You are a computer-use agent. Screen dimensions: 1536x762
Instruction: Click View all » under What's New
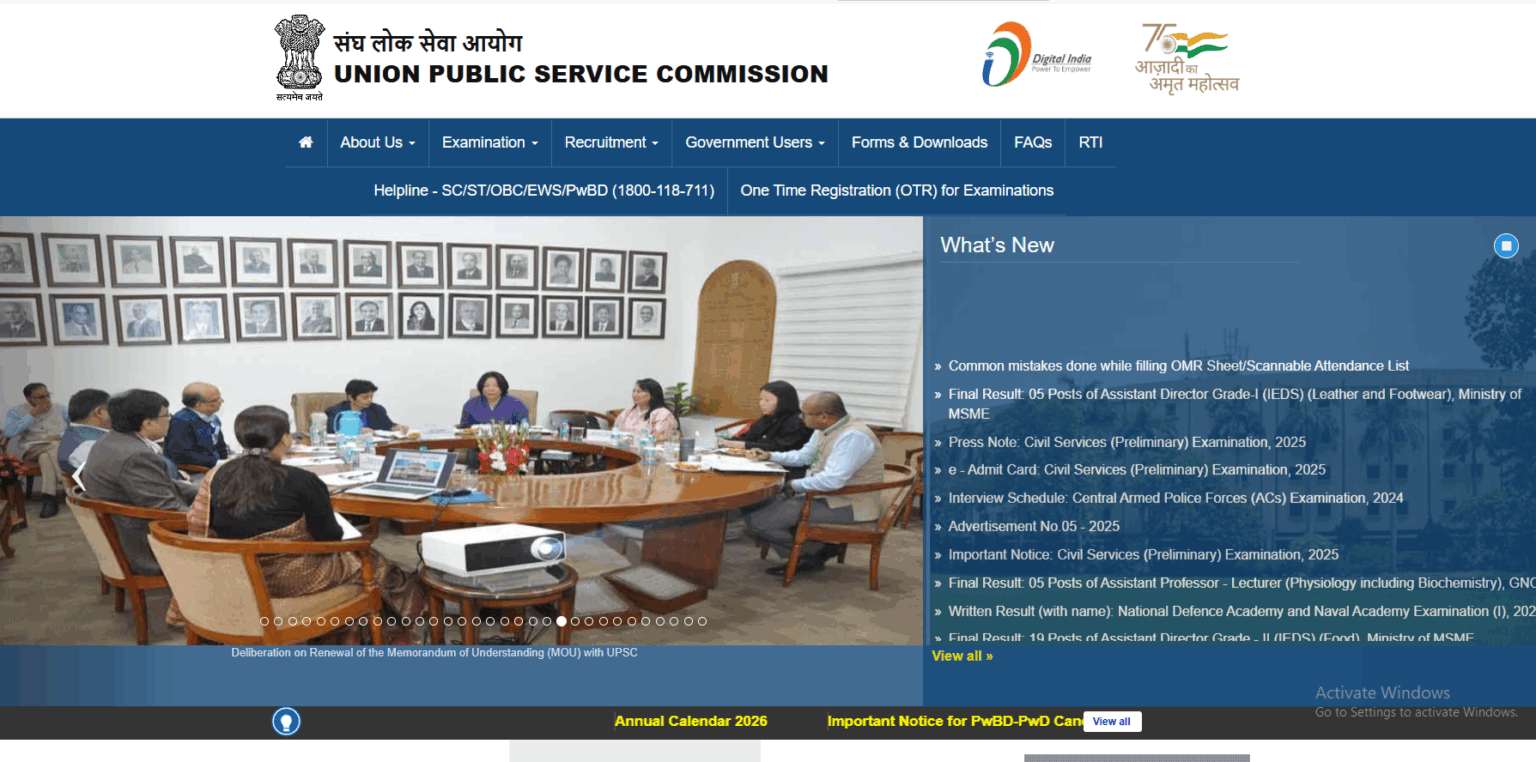(x=962, y=656)
